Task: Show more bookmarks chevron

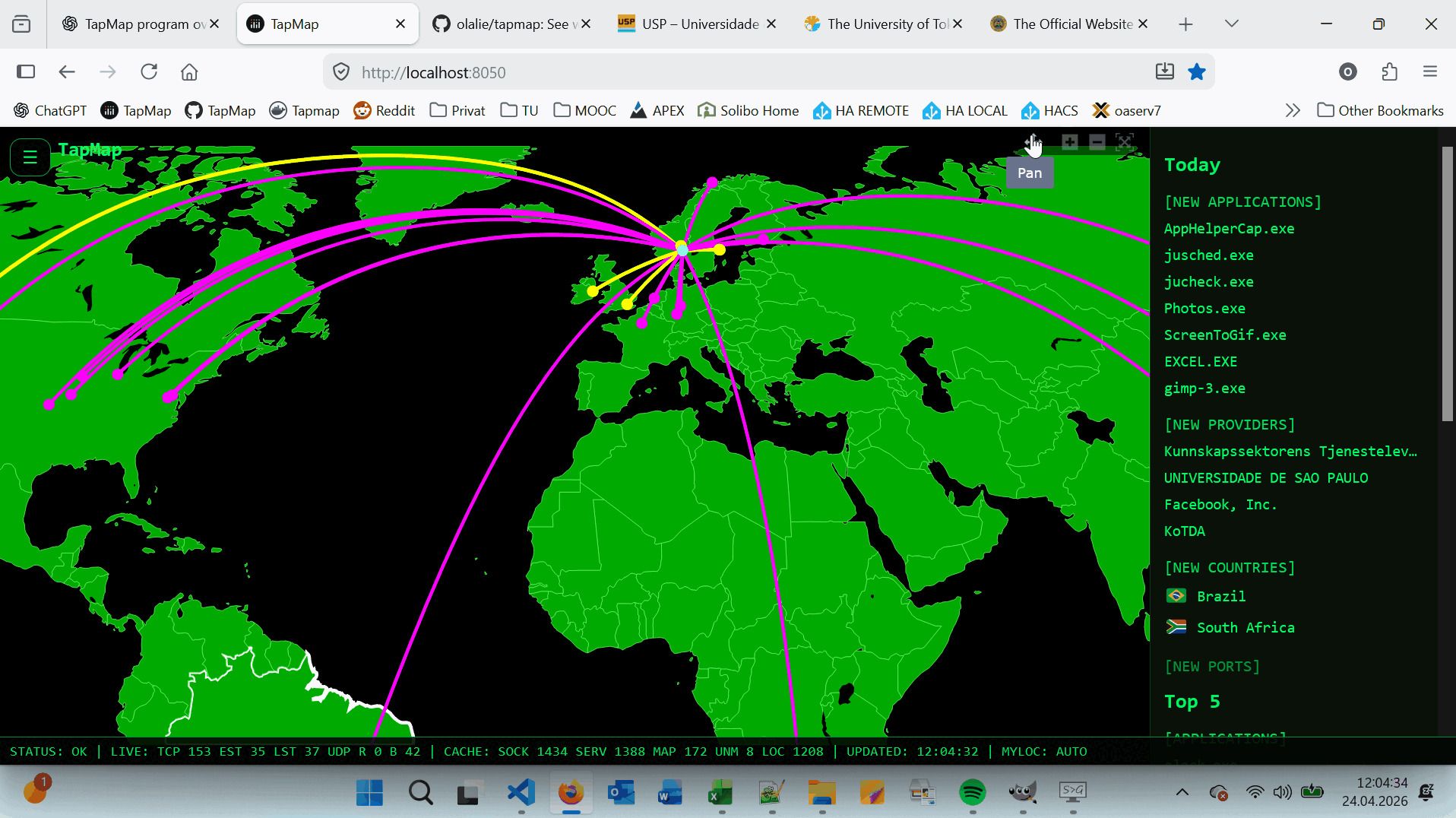Action: coord(1293,110)
